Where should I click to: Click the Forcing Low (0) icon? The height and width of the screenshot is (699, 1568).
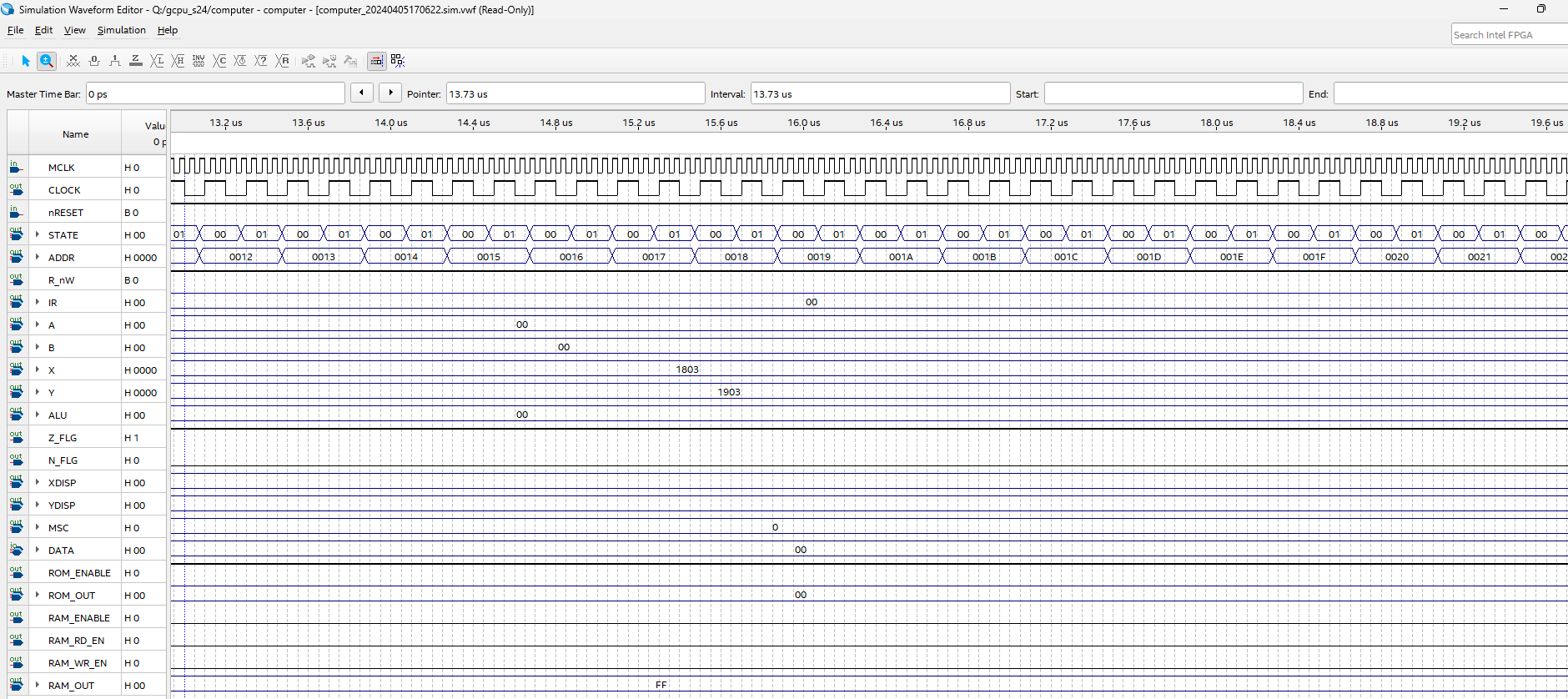[94, 61]
